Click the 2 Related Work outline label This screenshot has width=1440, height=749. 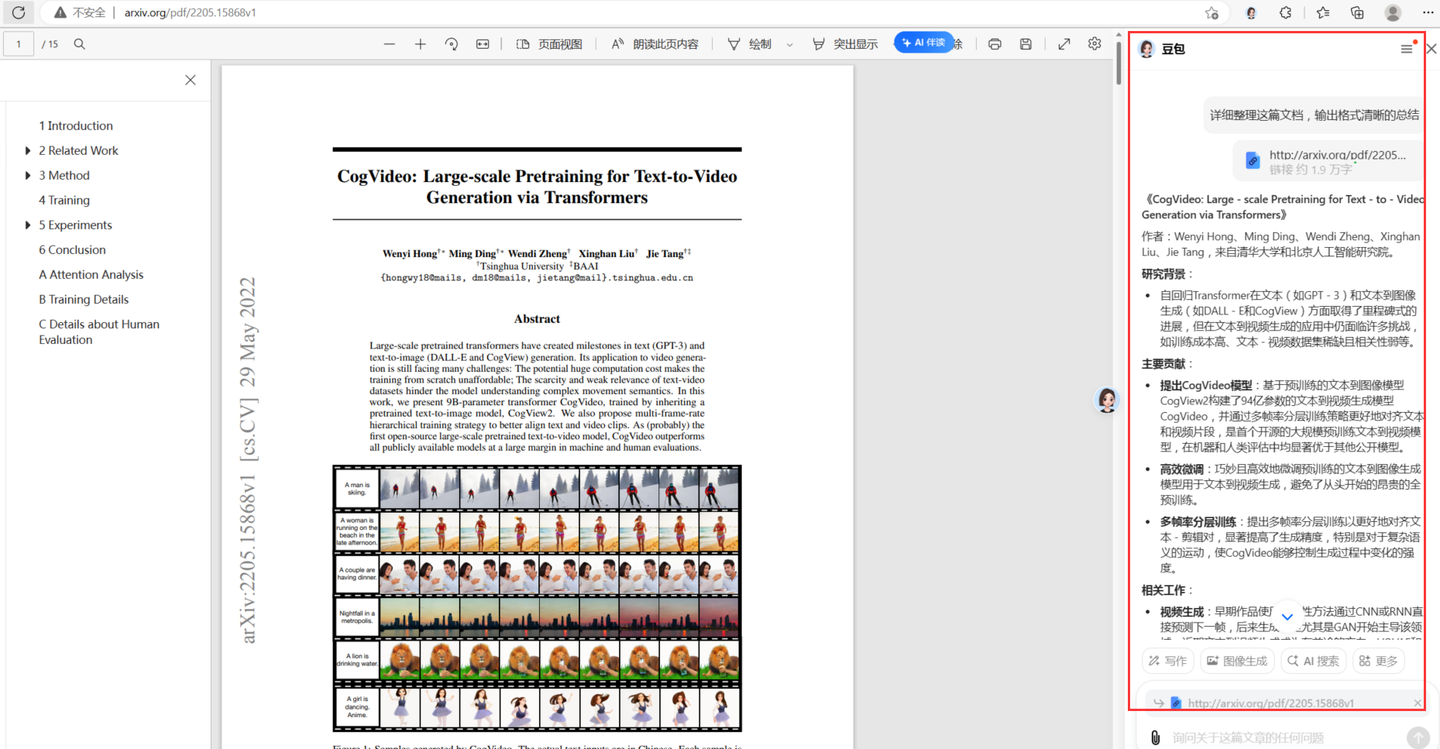(x=78, y=151)
